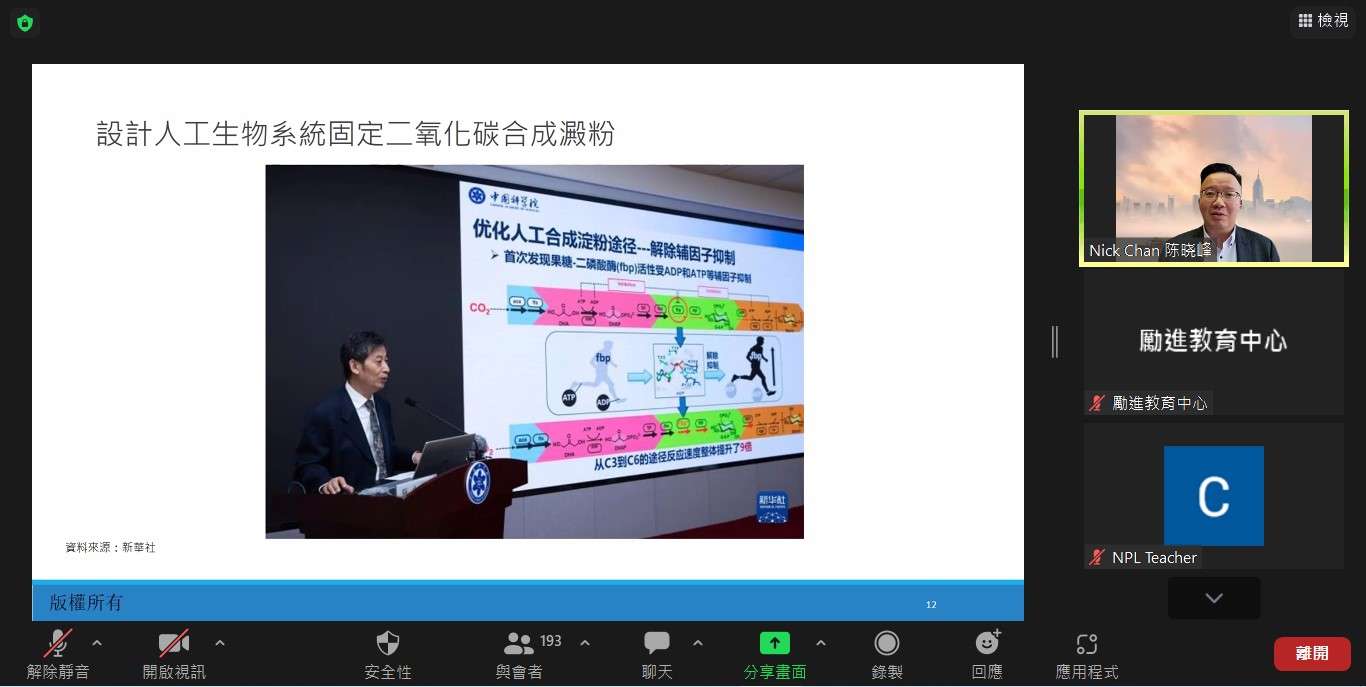Open the View (檢視) layout menu
The height and width of the screenshot is (687, 1366).
click(1323, 20)
